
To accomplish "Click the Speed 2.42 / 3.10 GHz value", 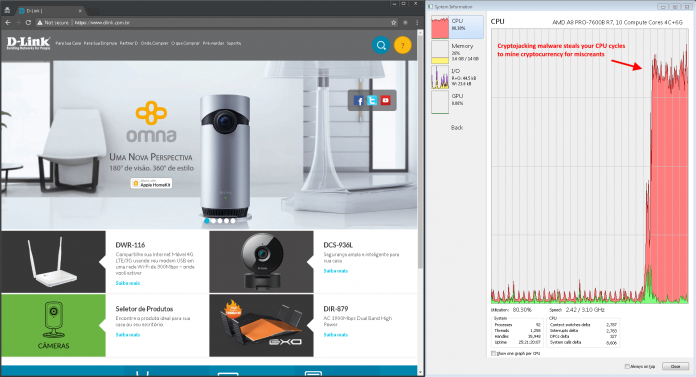I will [585, 310].
